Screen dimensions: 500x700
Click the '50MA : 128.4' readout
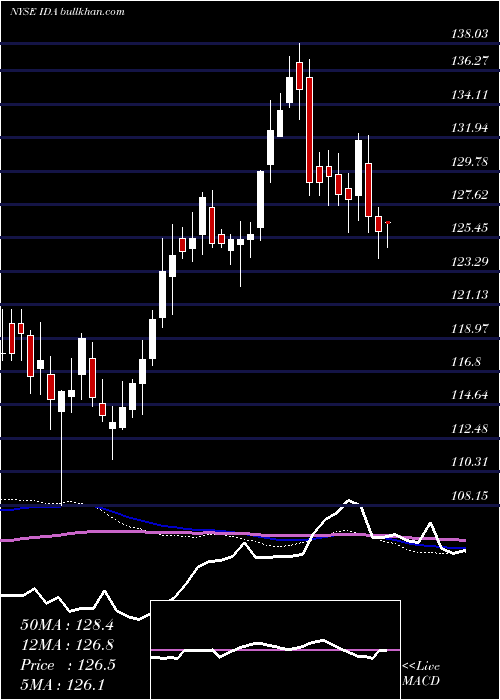pyautogui.click(x=67, y=625)
